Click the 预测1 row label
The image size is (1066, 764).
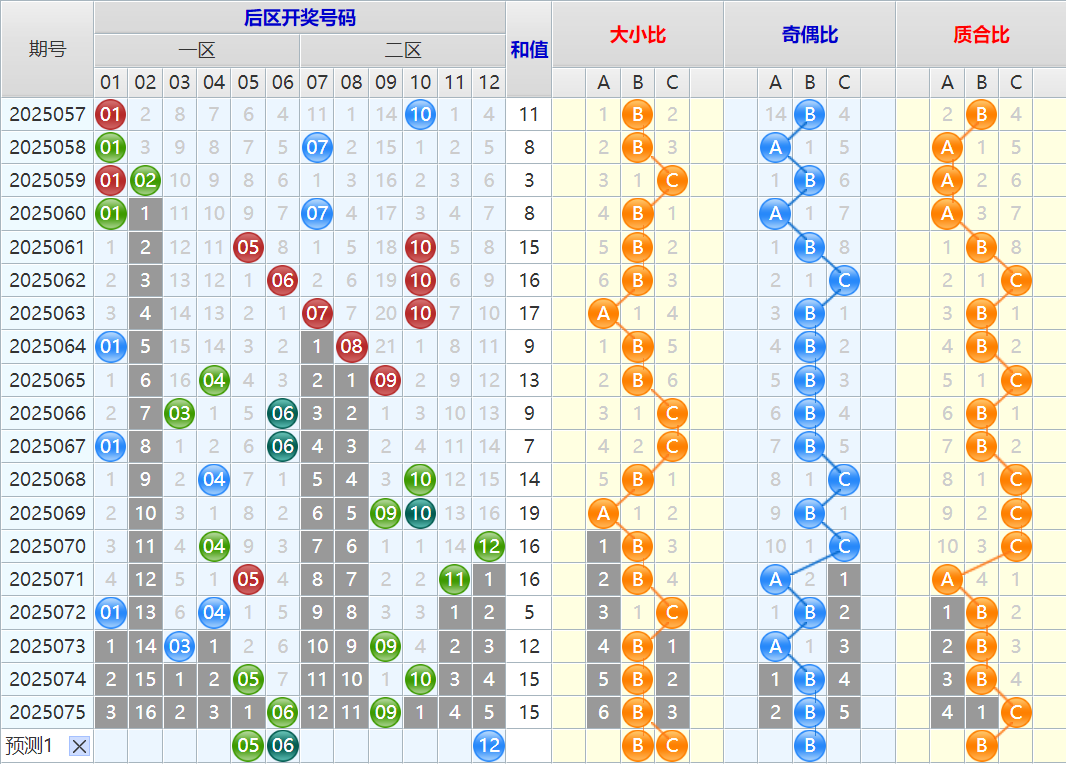(x=29, y=746)
